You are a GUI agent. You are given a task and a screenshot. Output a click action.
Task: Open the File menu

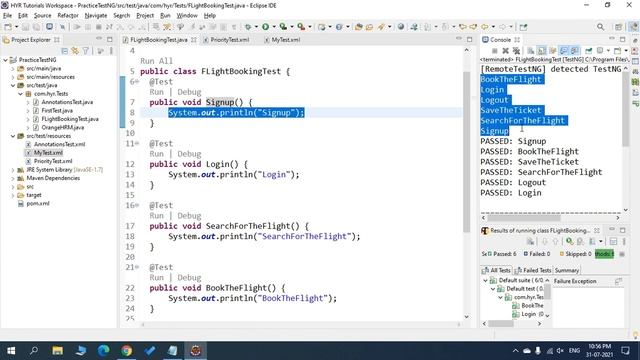[x=7, y=16]
